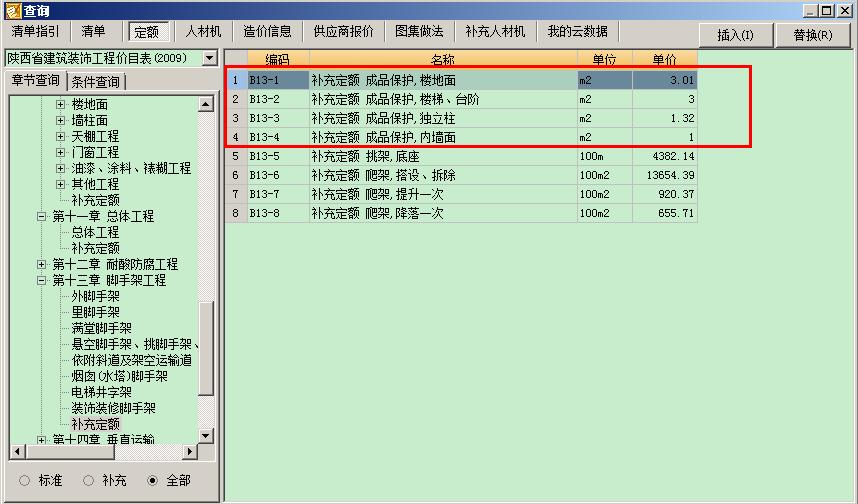Select the 里脚手架 tree item
858x504 pixels.
96,312
